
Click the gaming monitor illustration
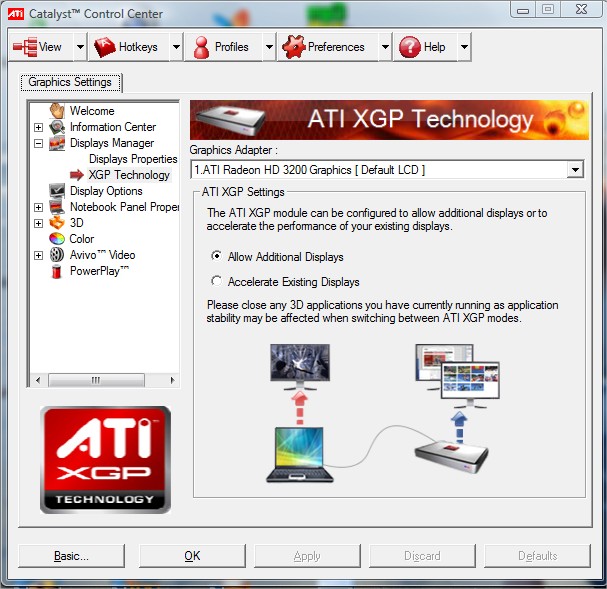pyautogui.click(x=300, y=367)
